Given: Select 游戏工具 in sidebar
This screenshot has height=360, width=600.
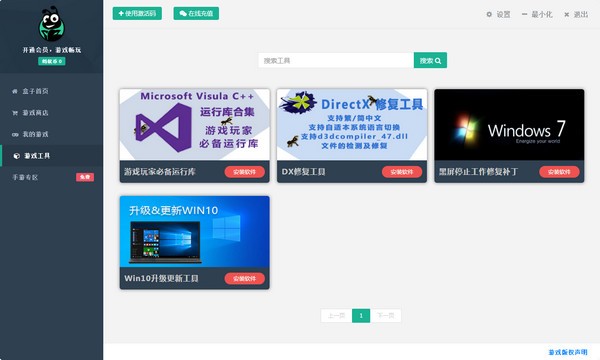Looking at the screenshot, I should [51, 156].
